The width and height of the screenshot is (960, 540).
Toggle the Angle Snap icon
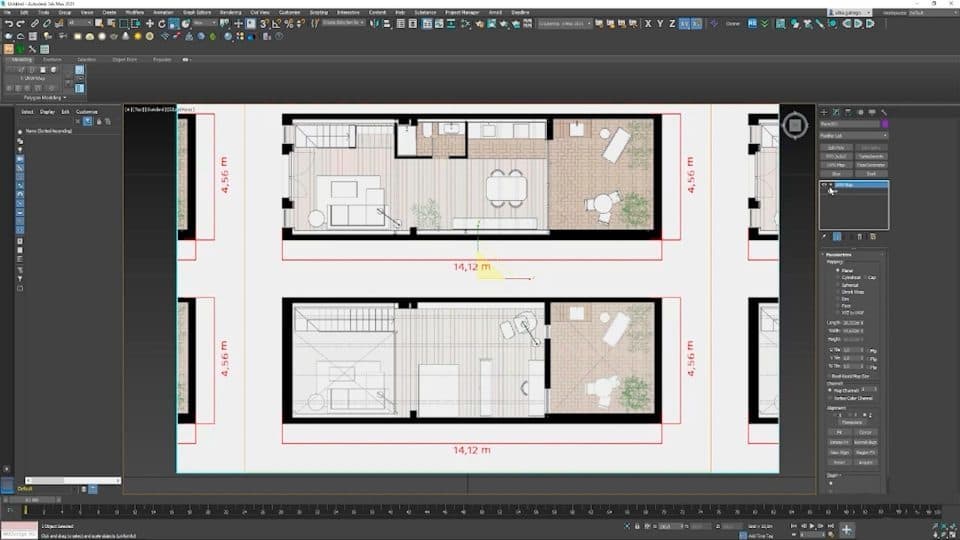pos(276,24)
